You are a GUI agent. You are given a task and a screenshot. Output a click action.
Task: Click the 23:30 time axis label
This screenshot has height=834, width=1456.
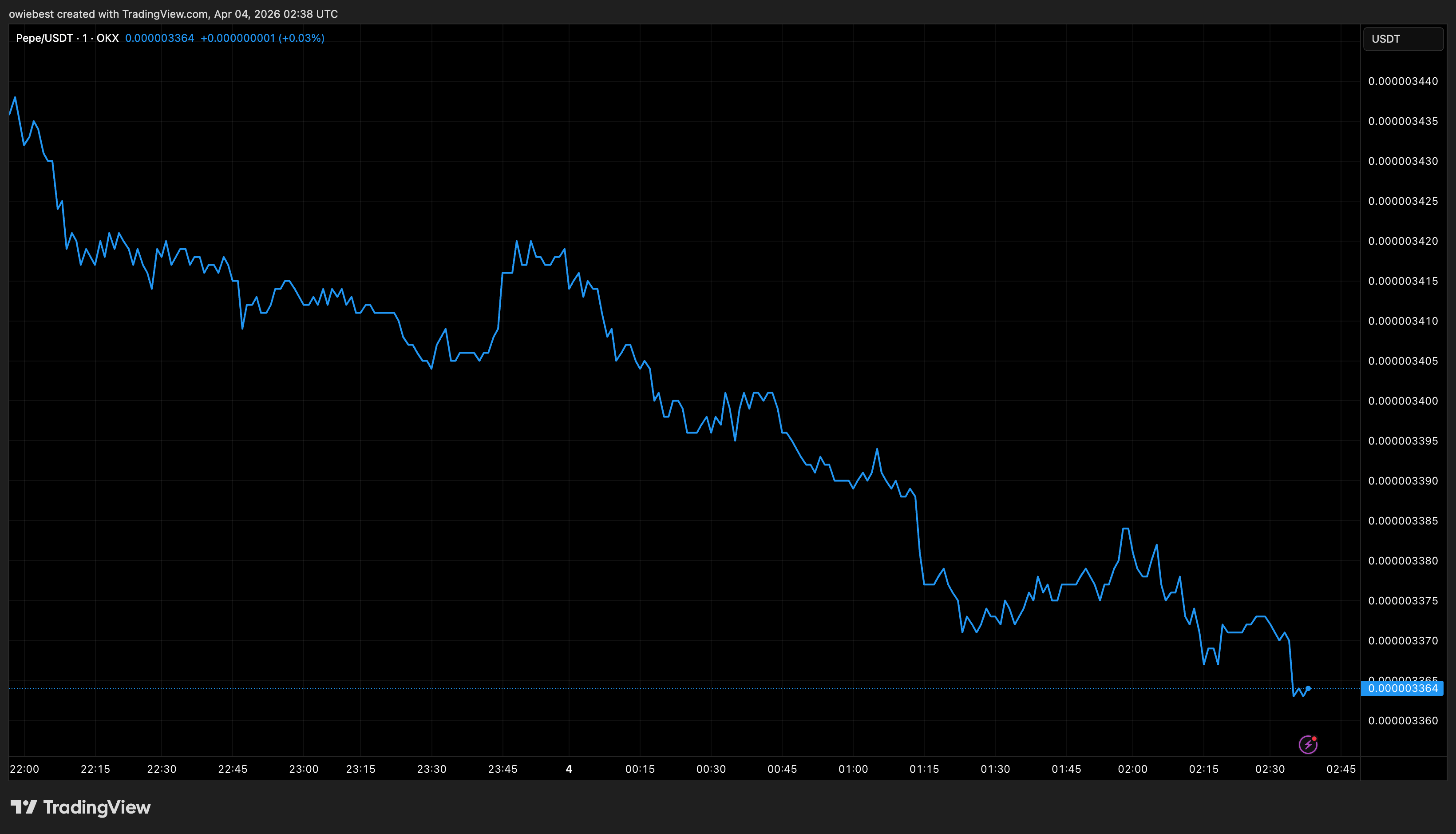(432, 769)
